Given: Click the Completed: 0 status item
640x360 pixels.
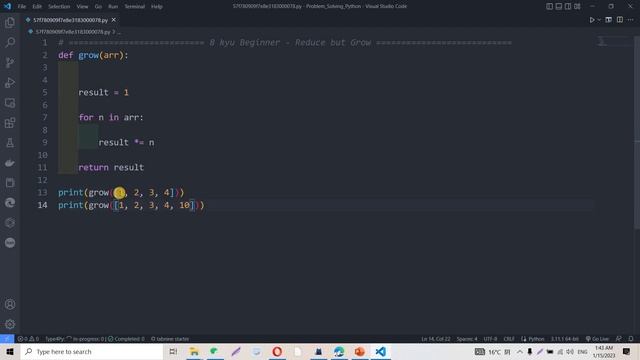Looking at the screenshot, I should pos(127,339).
